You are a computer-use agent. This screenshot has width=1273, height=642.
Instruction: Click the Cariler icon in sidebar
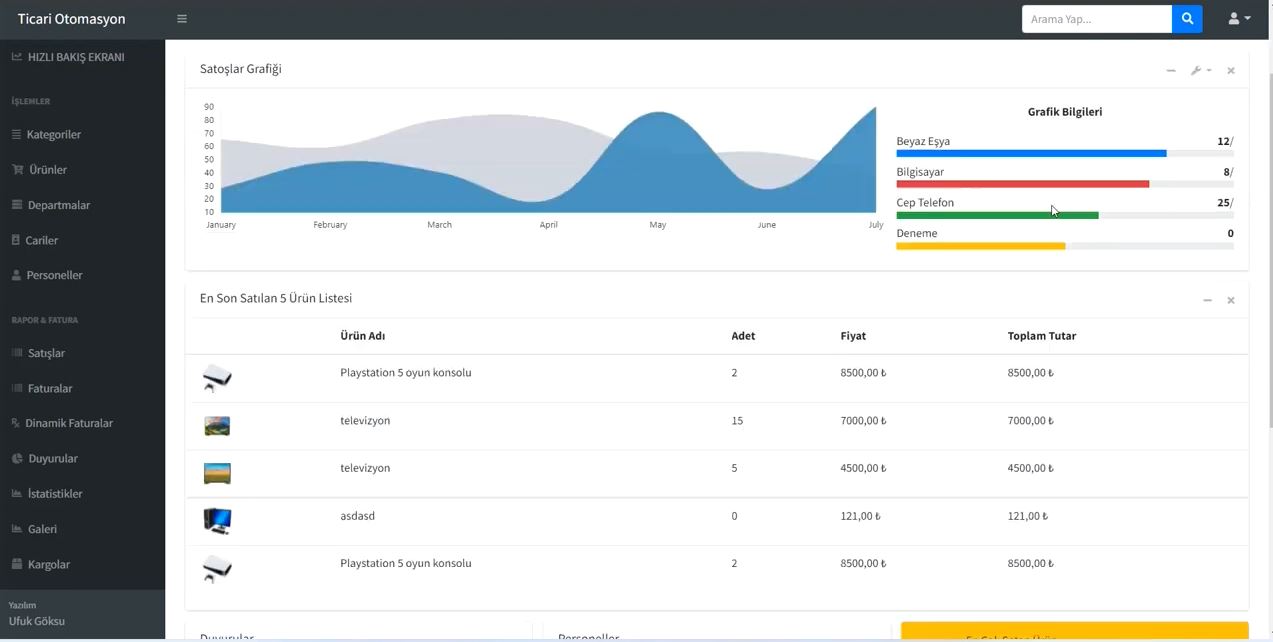16,240
